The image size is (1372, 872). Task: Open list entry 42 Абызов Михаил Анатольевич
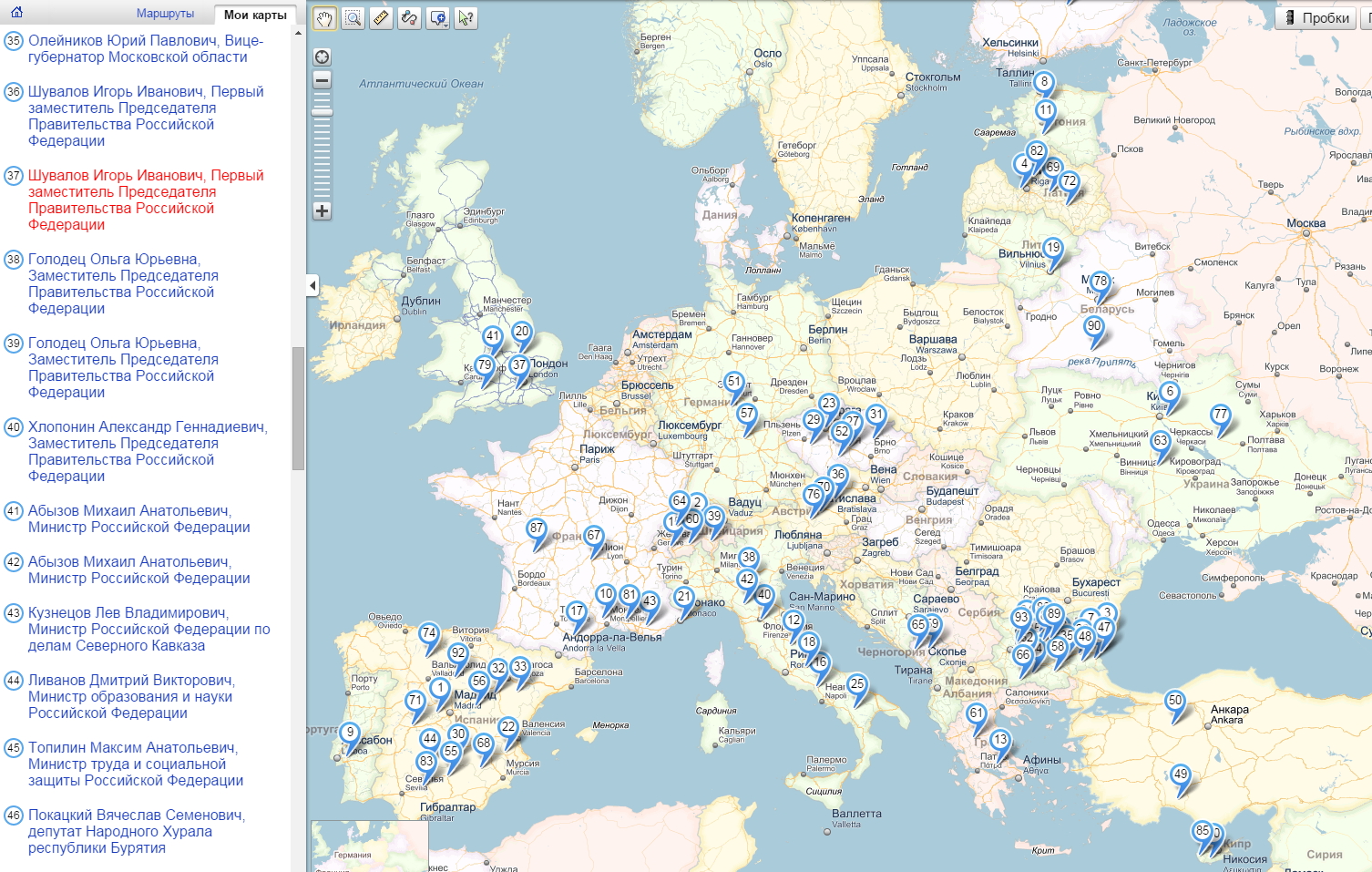(x=139, y=569)
